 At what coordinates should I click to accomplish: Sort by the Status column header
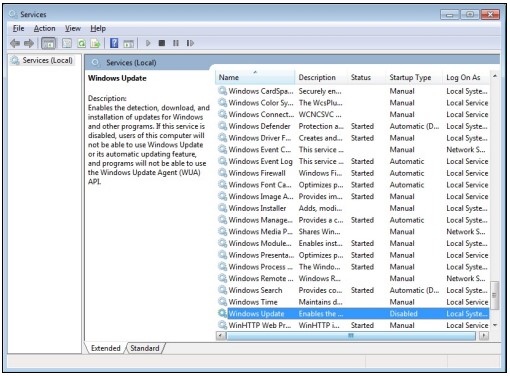click(x=367, y=77)
